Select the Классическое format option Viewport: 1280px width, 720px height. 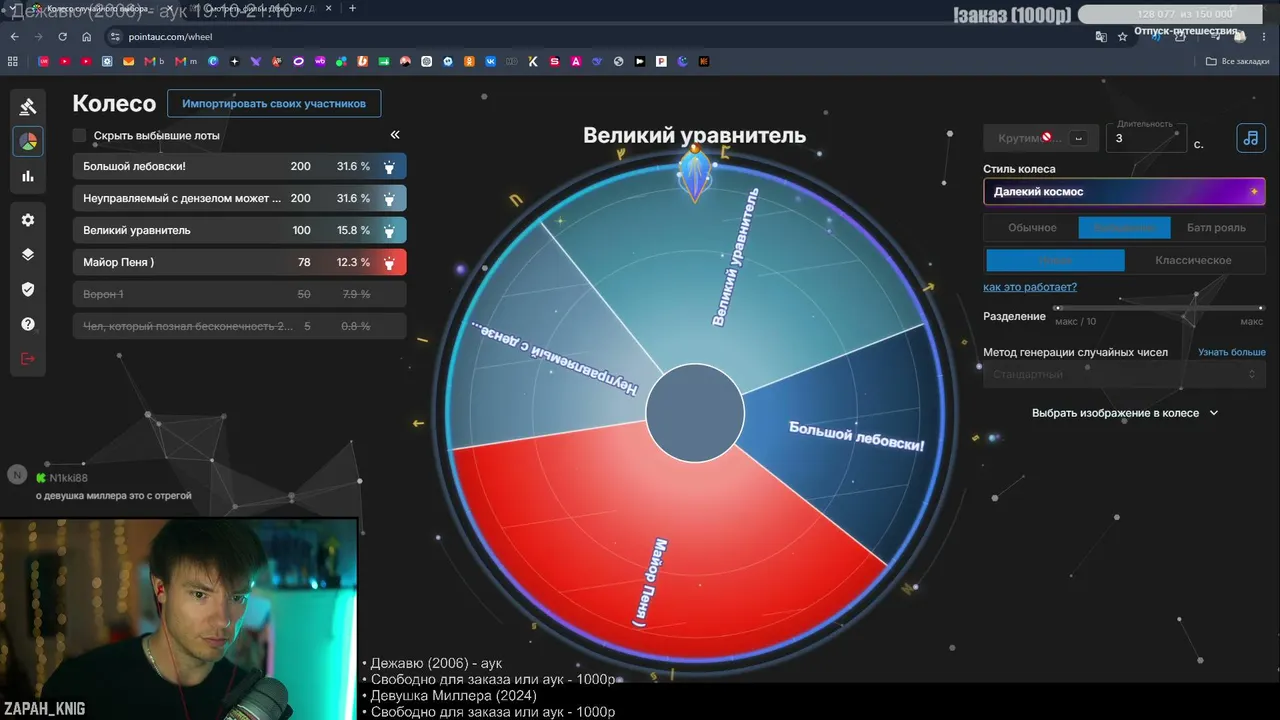point(1193,260)
